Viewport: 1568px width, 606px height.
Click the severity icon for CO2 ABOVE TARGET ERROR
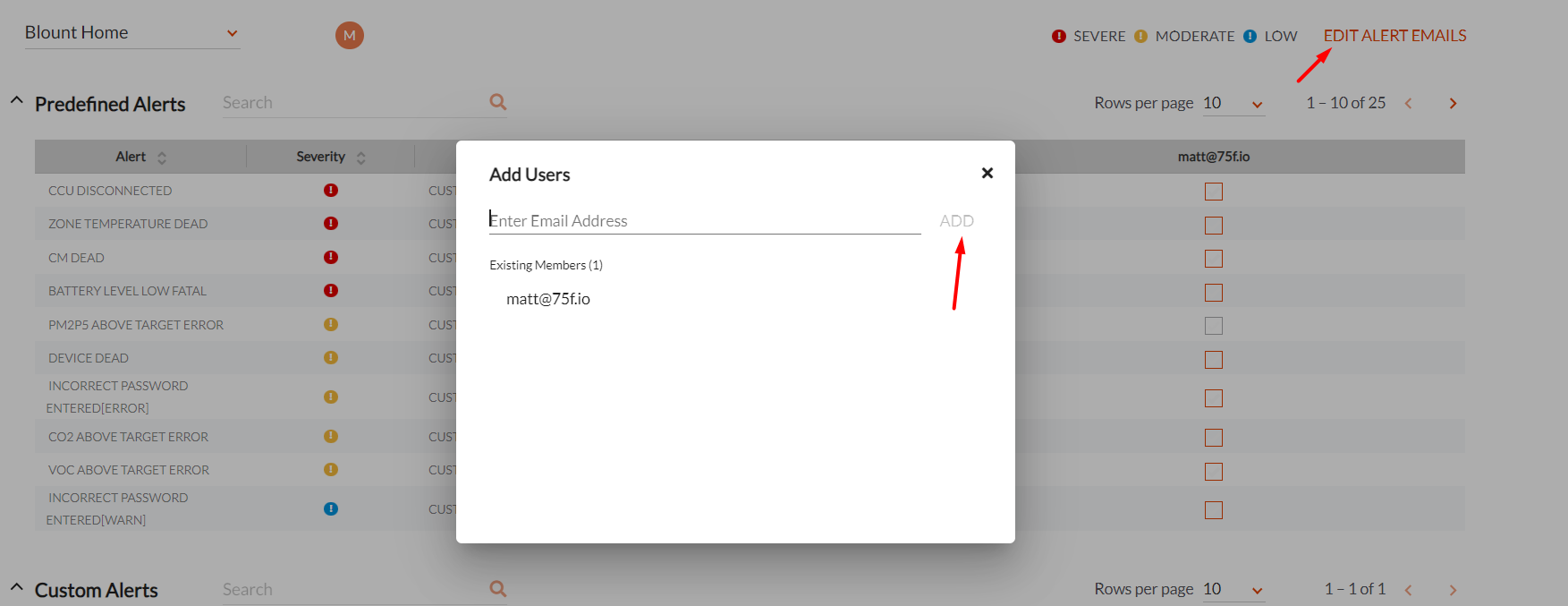click(x=331, y=436)
